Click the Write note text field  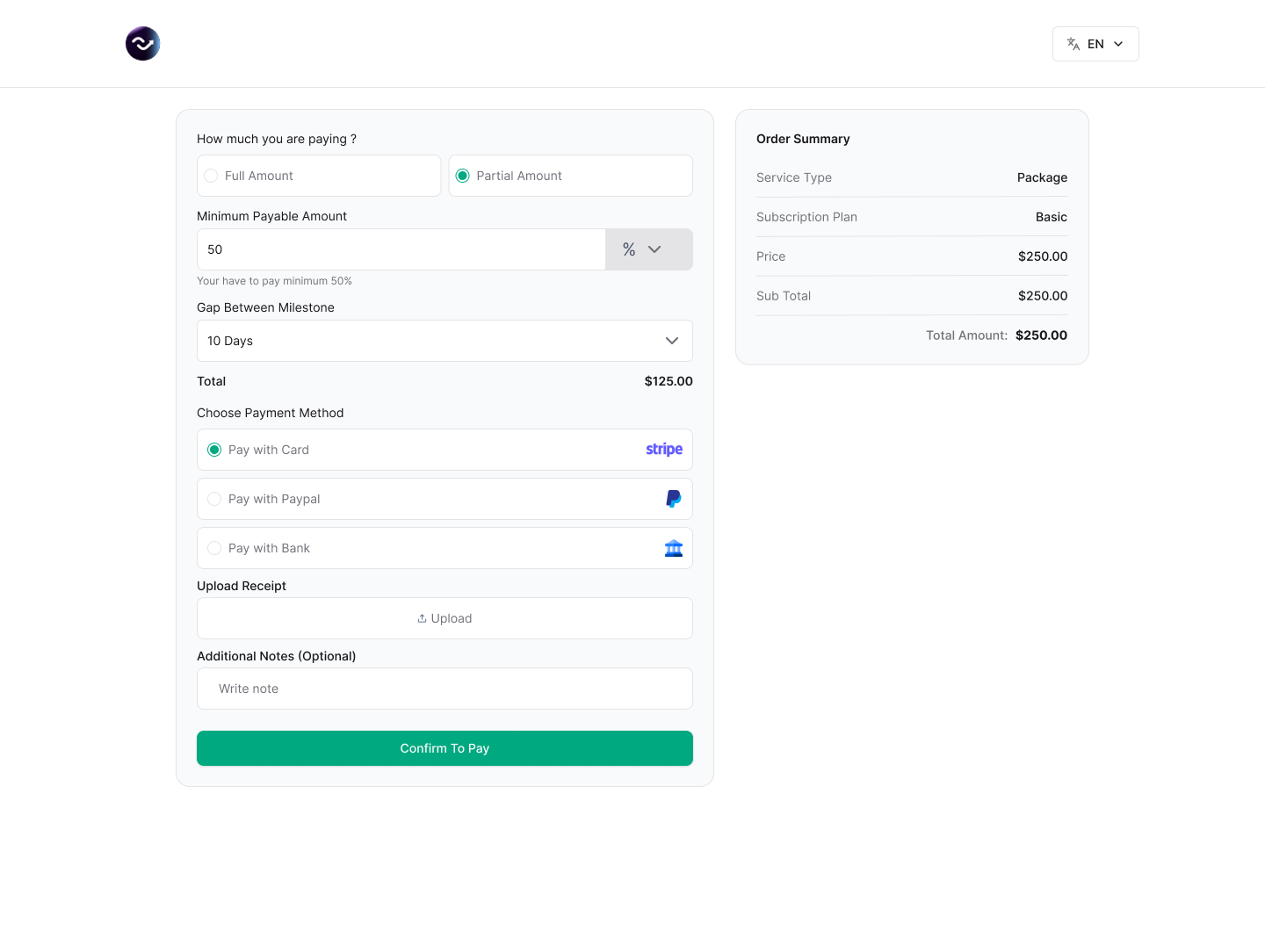click(x=445, y=689)
